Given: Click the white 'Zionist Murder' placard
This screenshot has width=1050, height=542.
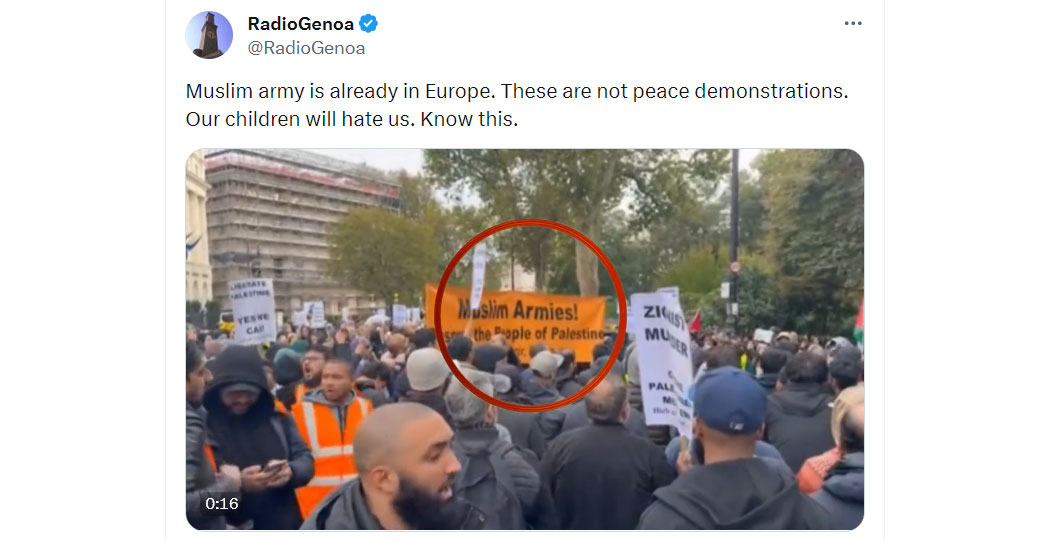Looking at the screenshot, I should pos(663,358).
